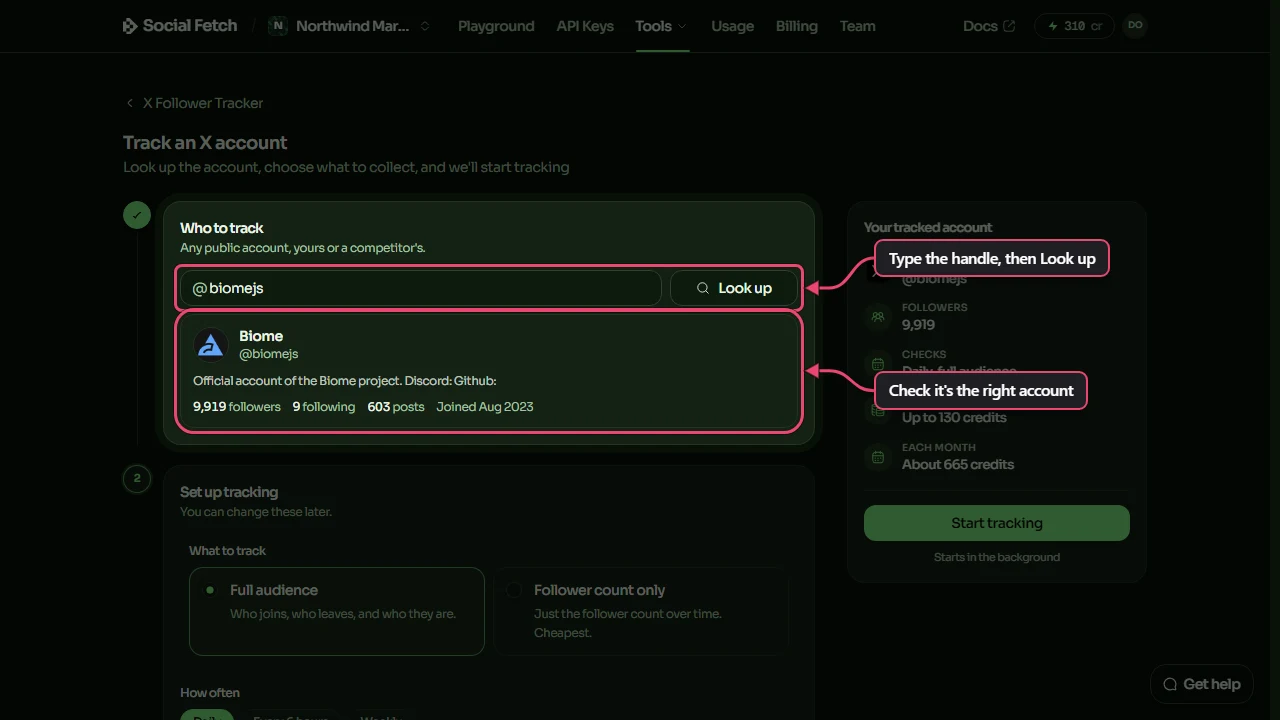The width and height of the screenshot is (1280, 720).
Task: Click the Look up button
Action: point(735,288)
